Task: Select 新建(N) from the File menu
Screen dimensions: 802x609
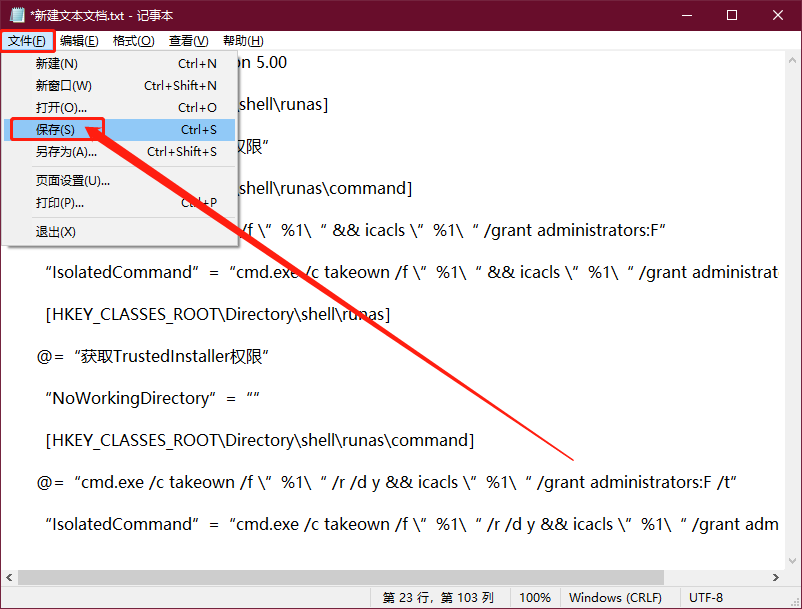Action: coord(57,63)
